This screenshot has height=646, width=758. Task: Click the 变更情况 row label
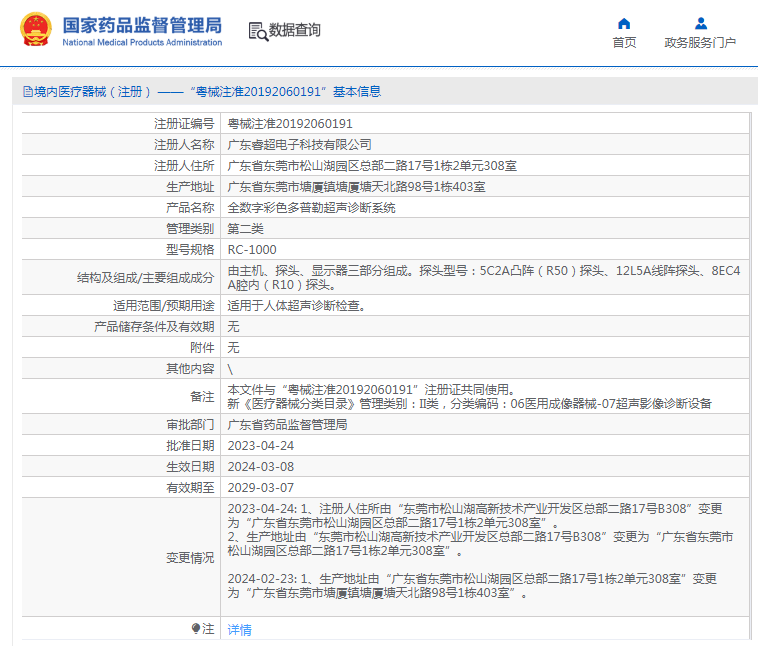190,558
